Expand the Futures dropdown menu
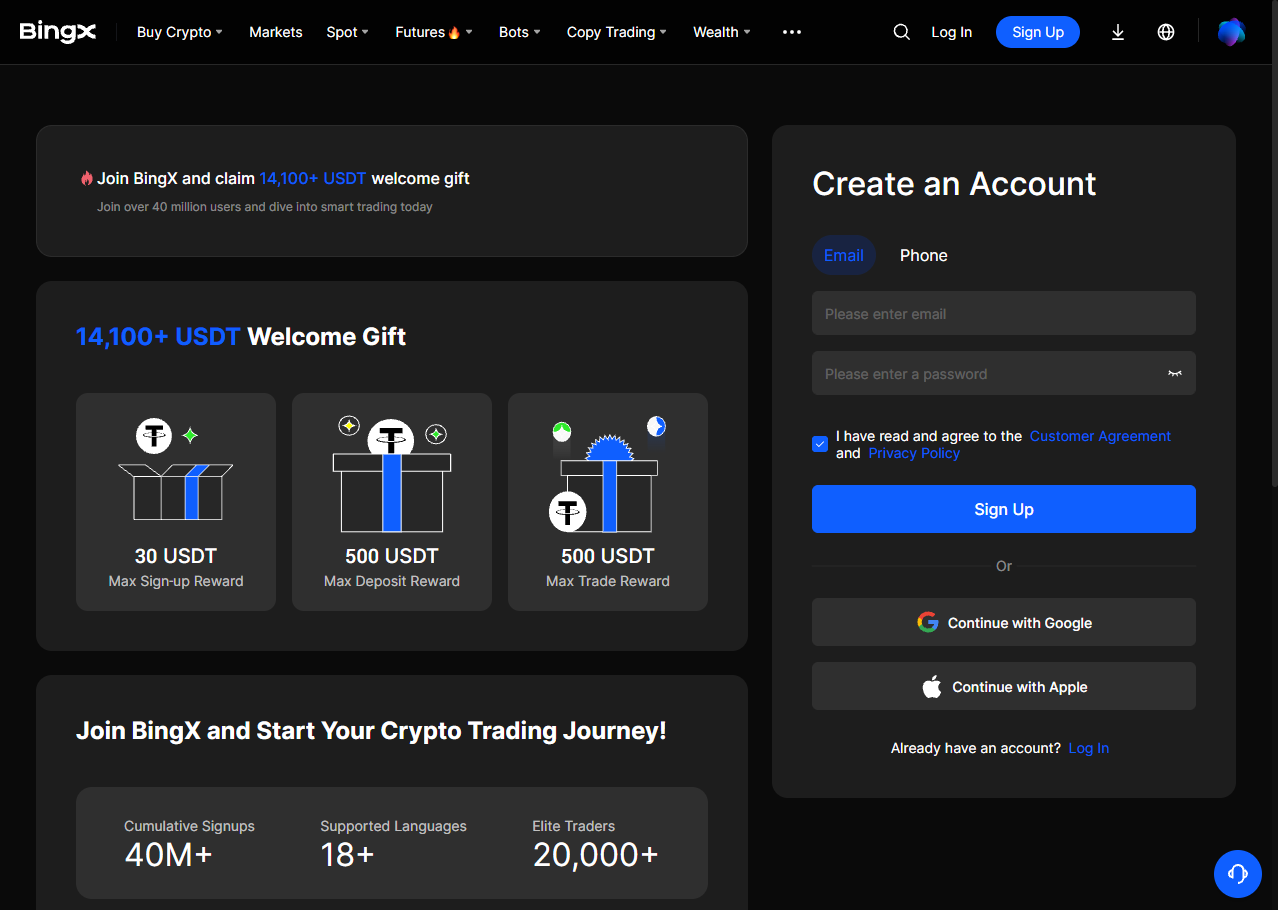 click(x=433, y=32)
